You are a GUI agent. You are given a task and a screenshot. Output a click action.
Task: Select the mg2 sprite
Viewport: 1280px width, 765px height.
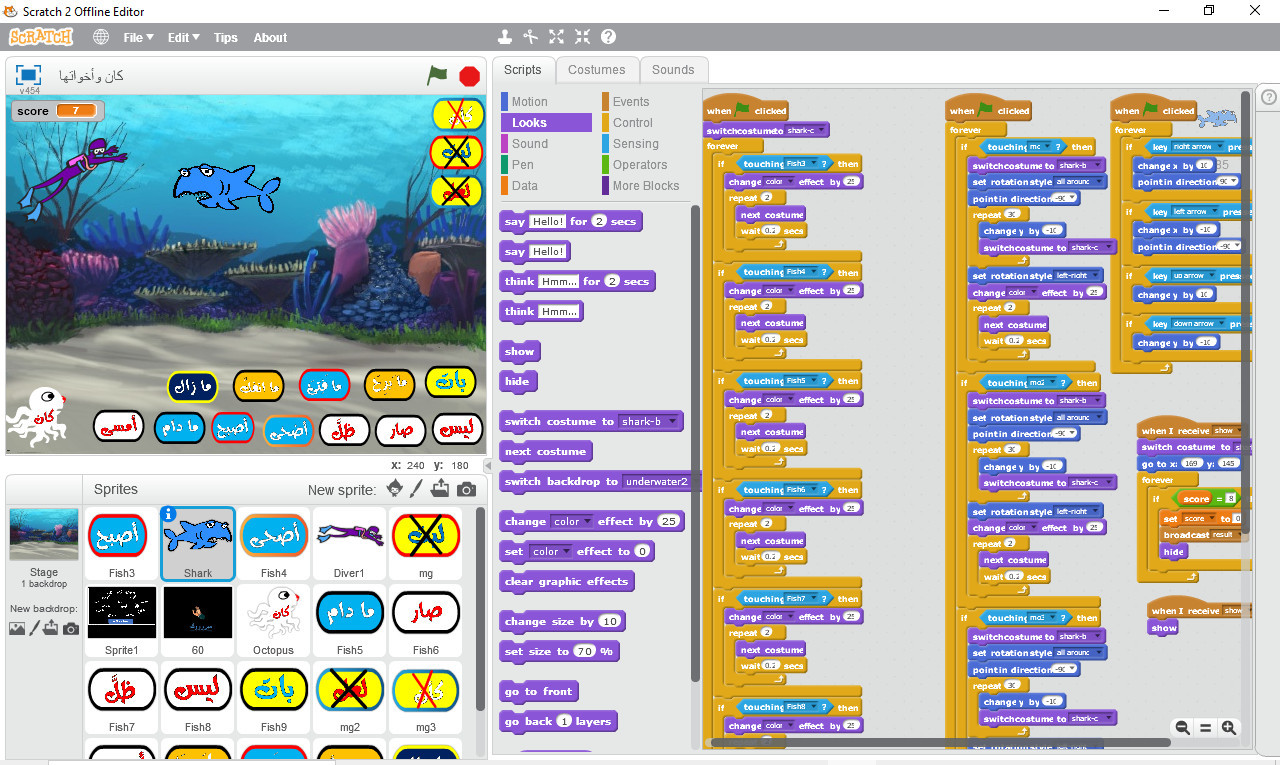[x=349, y=697]
